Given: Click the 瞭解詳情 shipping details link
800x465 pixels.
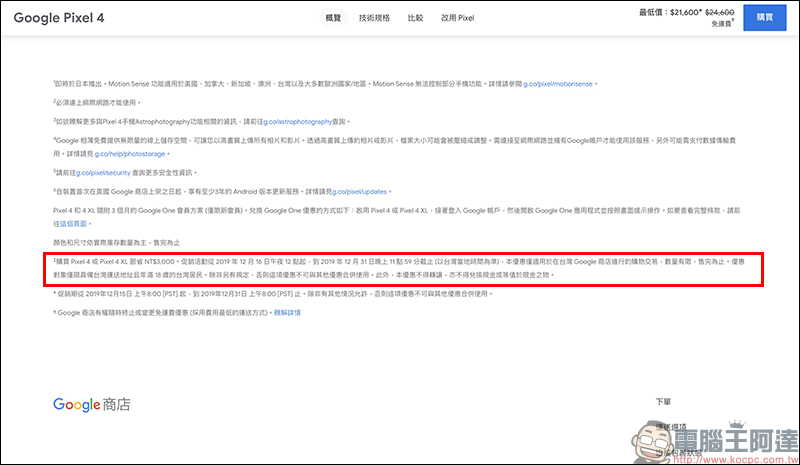Looking at the screenshot, I should coord(287,312).
